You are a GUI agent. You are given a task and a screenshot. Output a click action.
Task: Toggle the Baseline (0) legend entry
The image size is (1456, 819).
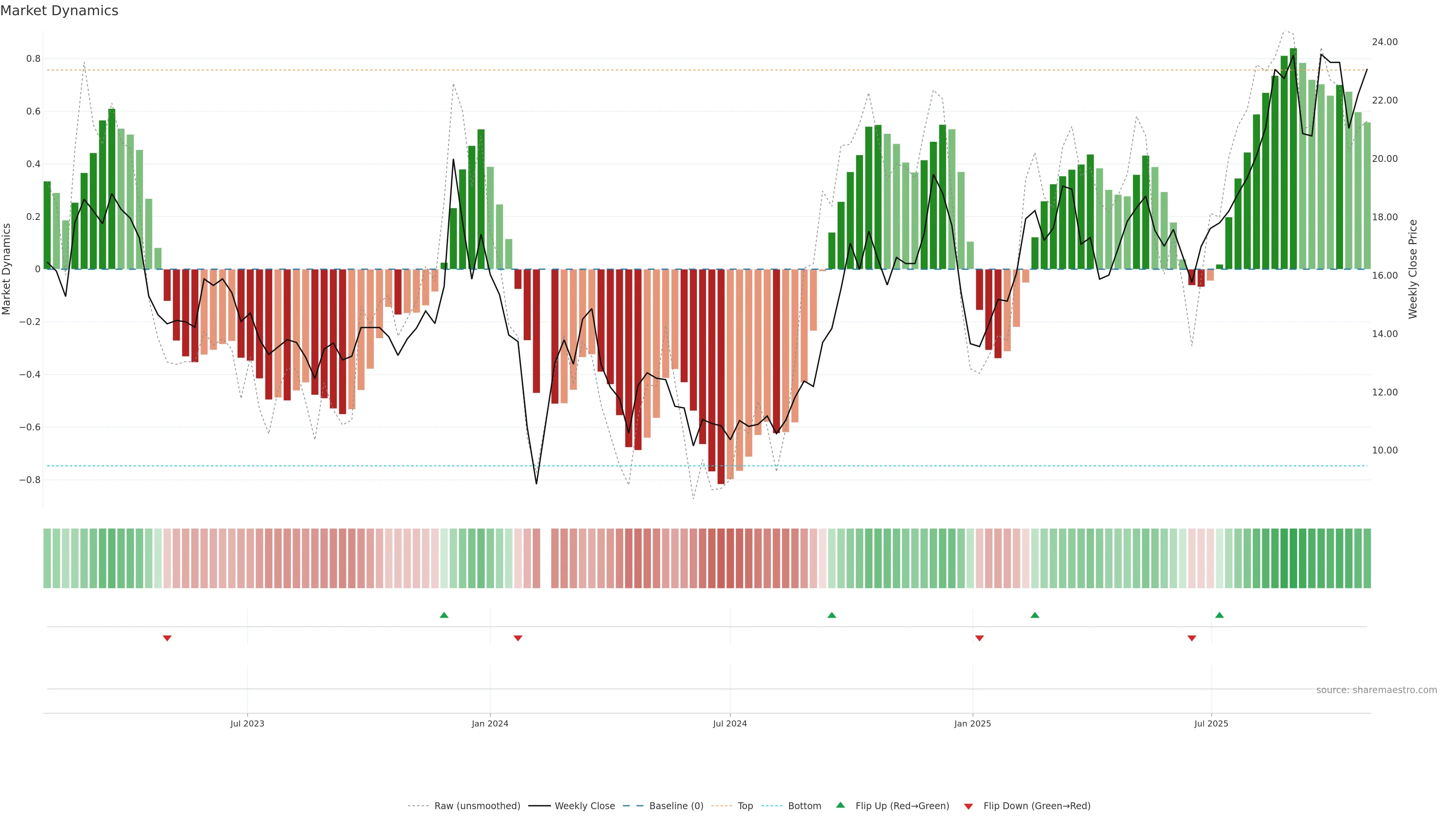(x=676, y=806)
